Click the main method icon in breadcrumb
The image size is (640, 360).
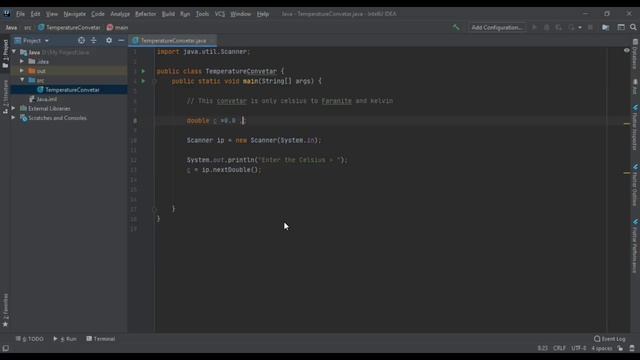tap(110, 27)
